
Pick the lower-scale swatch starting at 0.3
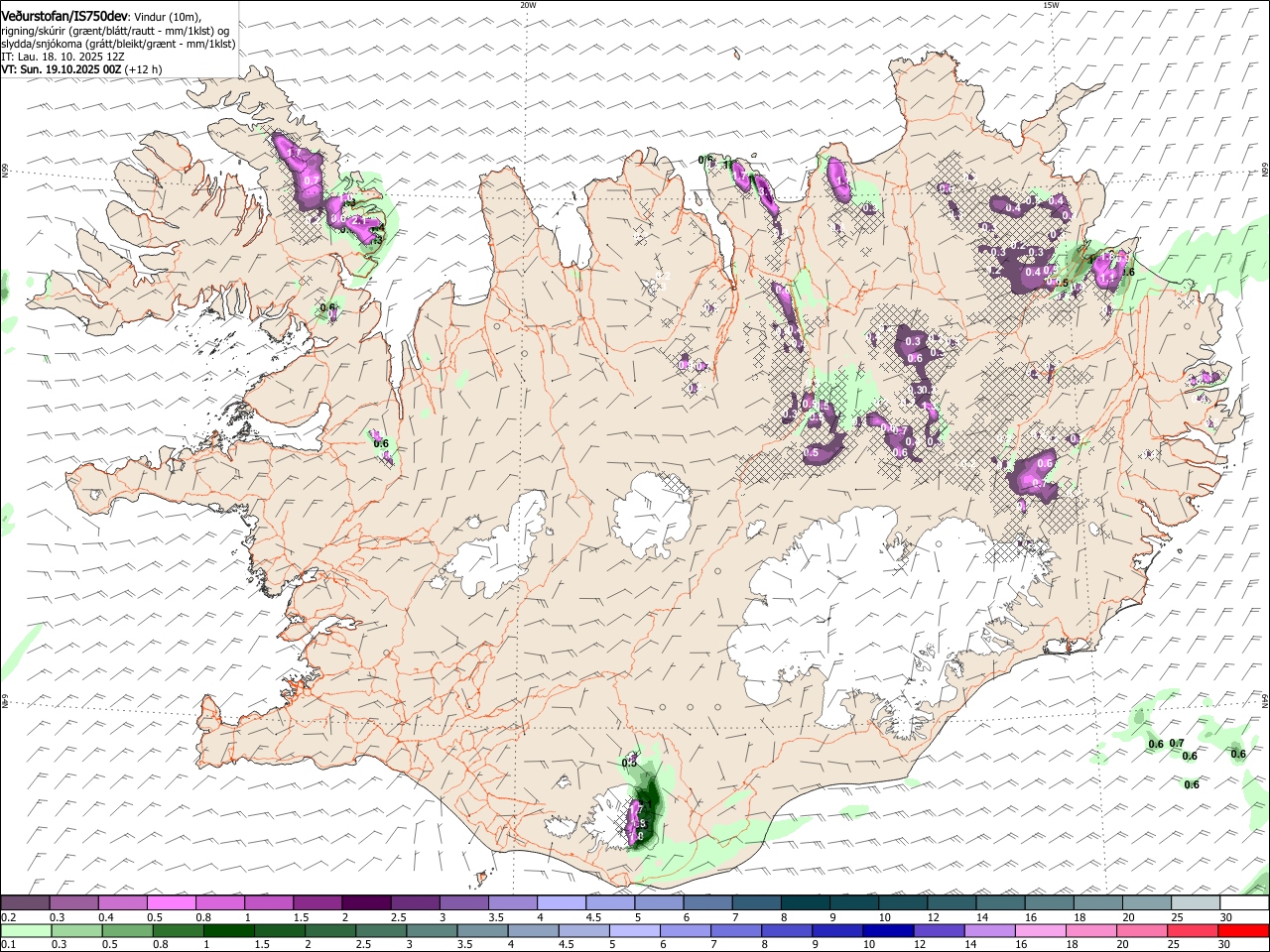[x=77, y=930]
